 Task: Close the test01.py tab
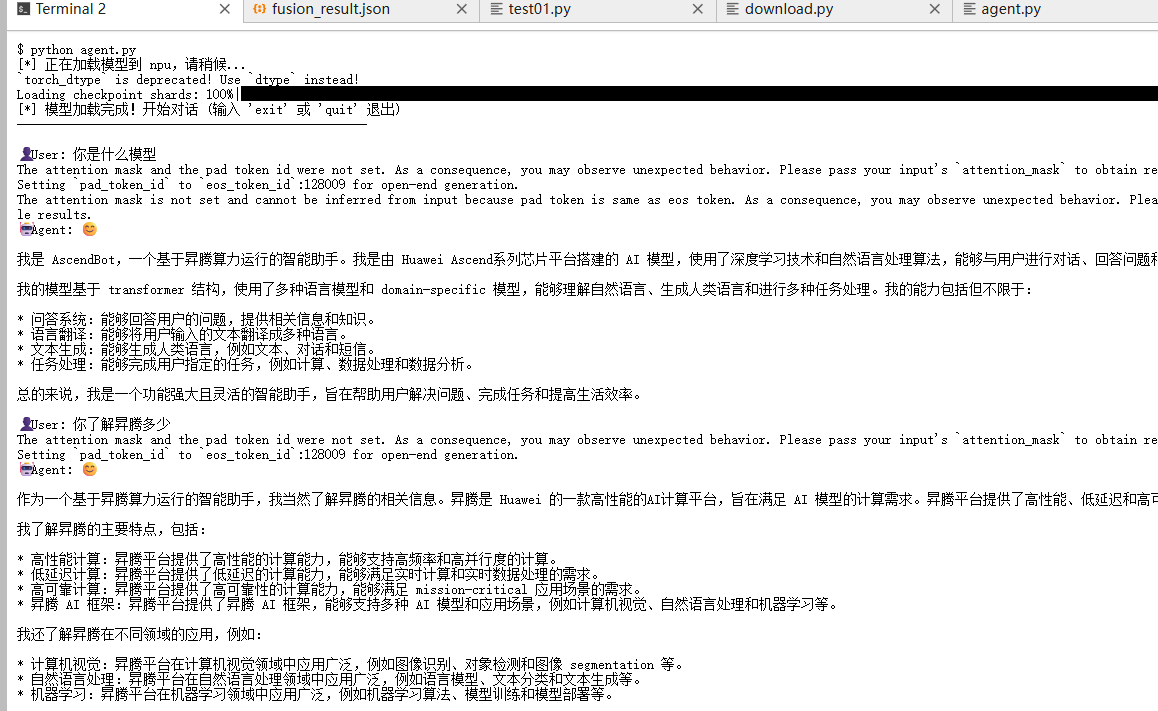698,10
